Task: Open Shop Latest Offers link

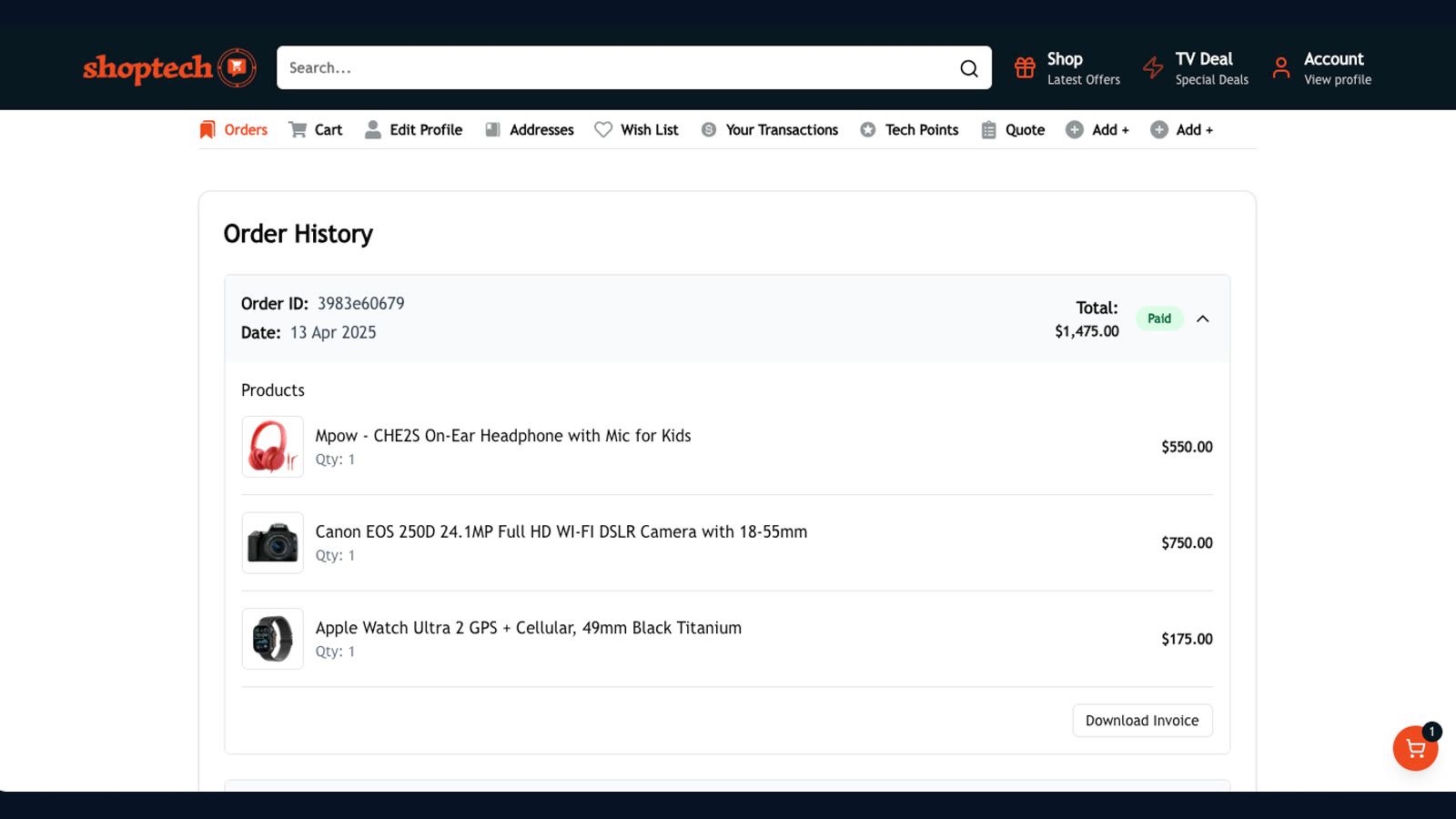Action: click(1068, 68)
